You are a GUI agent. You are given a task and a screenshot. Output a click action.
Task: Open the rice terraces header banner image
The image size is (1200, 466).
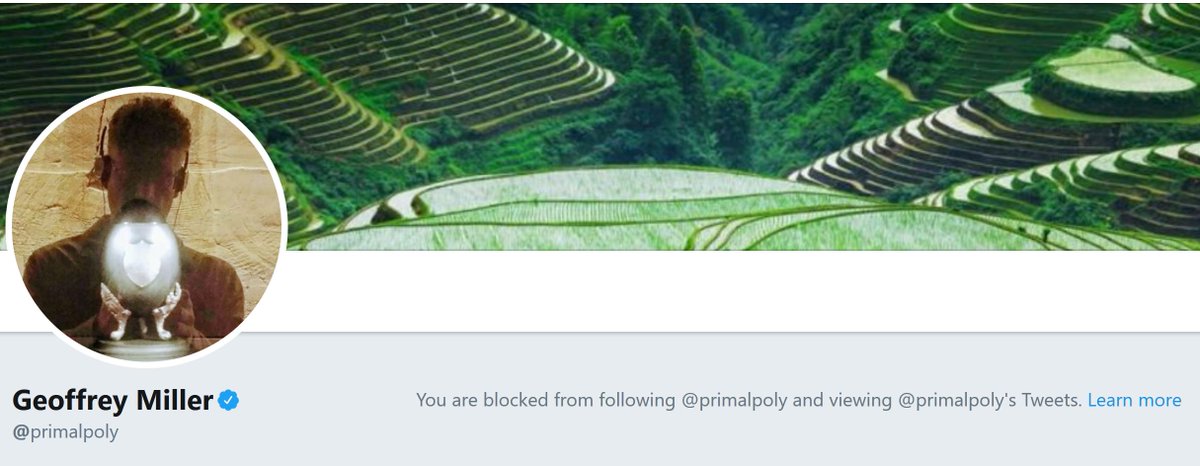[600, 125]
